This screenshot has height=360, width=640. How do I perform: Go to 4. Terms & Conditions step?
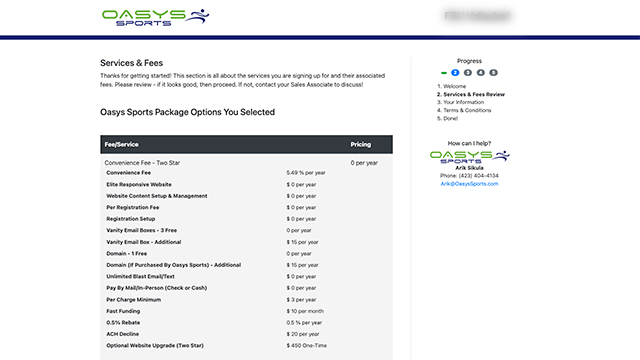(464, 110)
